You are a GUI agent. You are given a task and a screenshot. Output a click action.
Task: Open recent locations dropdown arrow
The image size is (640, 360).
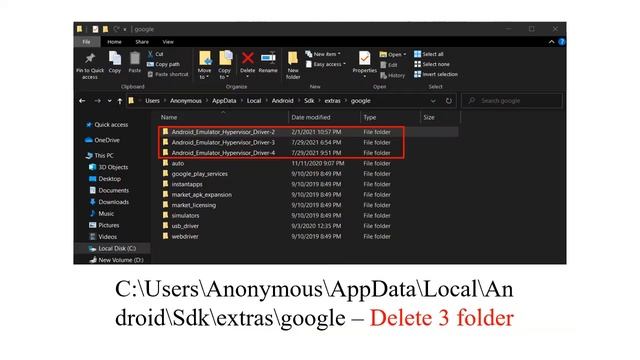pos(109,101)
